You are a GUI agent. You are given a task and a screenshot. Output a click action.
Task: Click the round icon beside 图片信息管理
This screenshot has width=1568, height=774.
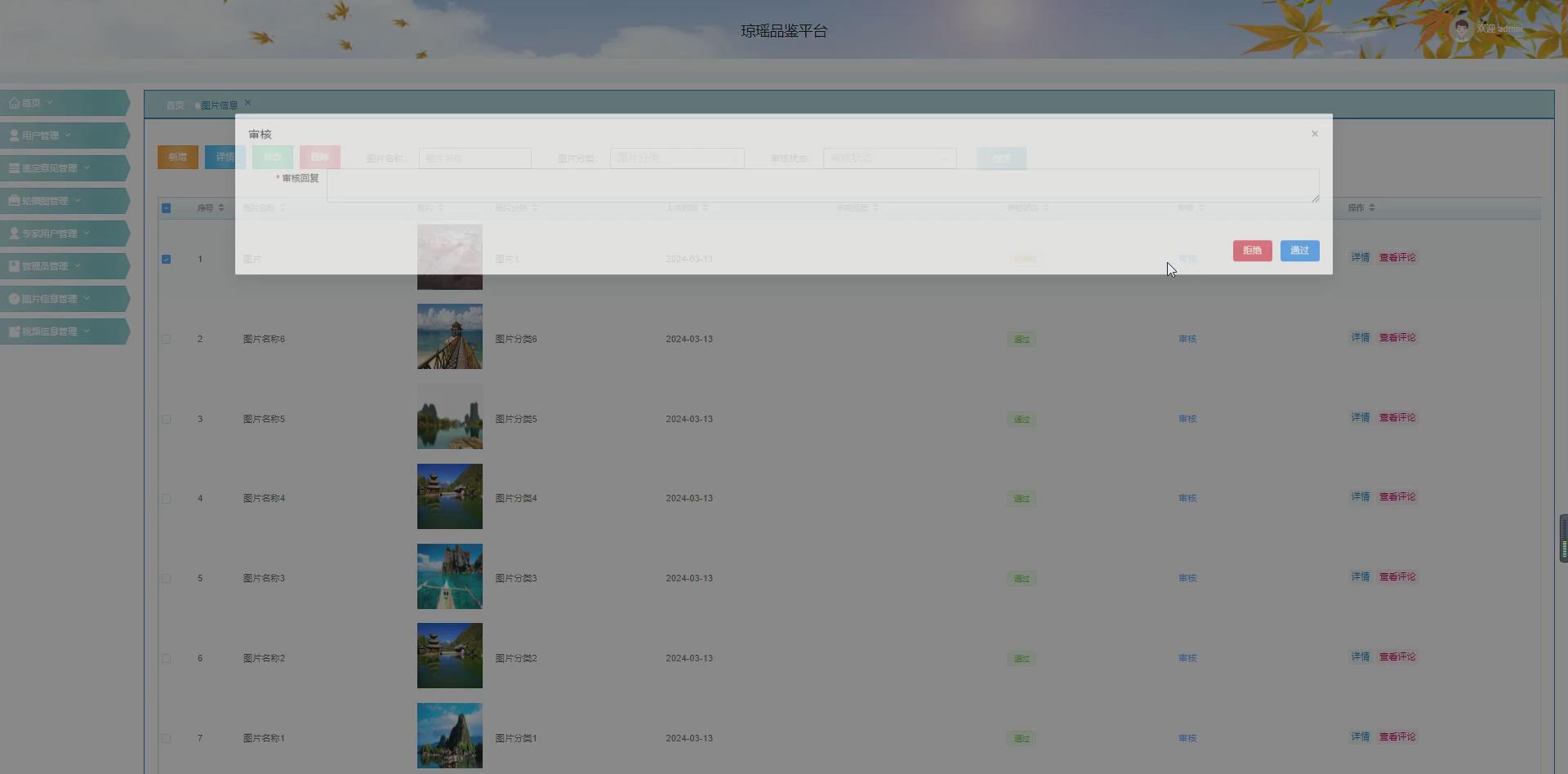point(14,299)
